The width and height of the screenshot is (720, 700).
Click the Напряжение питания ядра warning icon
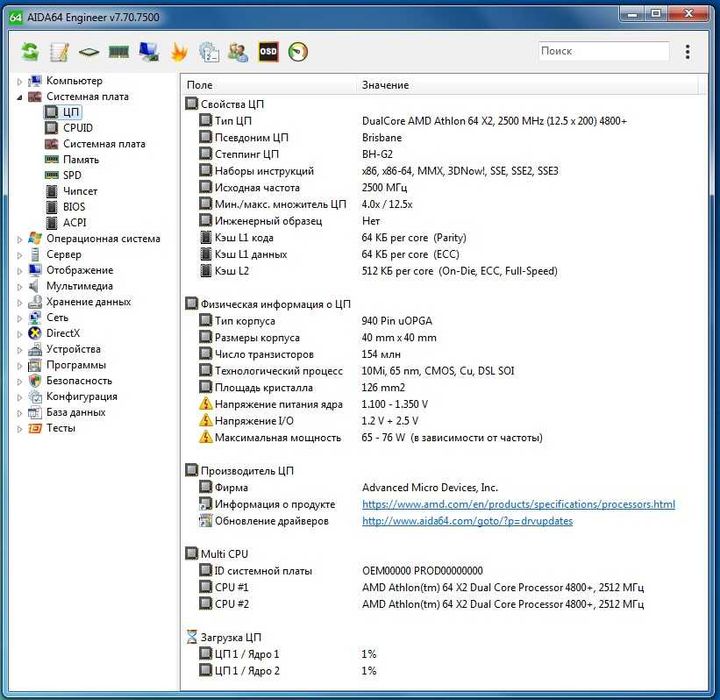click(x=205, y=404)
